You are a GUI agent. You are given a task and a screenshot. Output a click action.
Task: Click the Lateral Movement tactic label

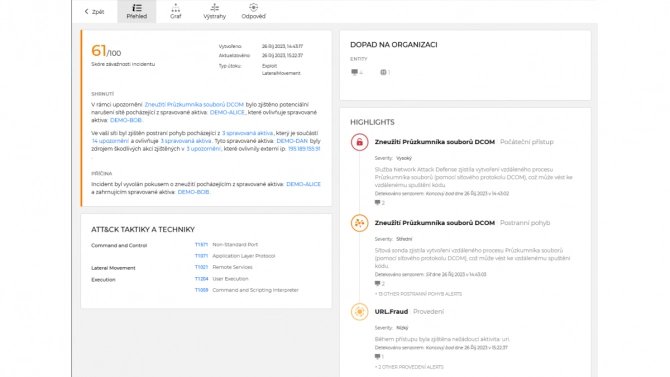point(113,268)
